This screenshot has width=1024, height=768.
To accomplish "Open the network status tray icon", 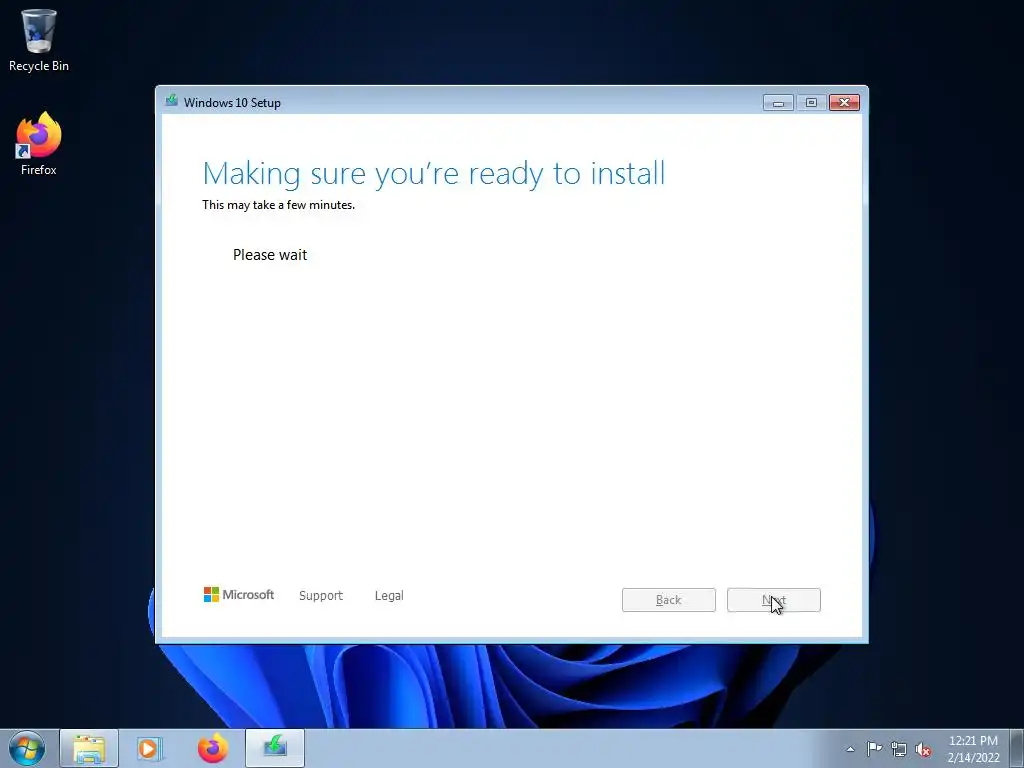I will coord(899,749).
